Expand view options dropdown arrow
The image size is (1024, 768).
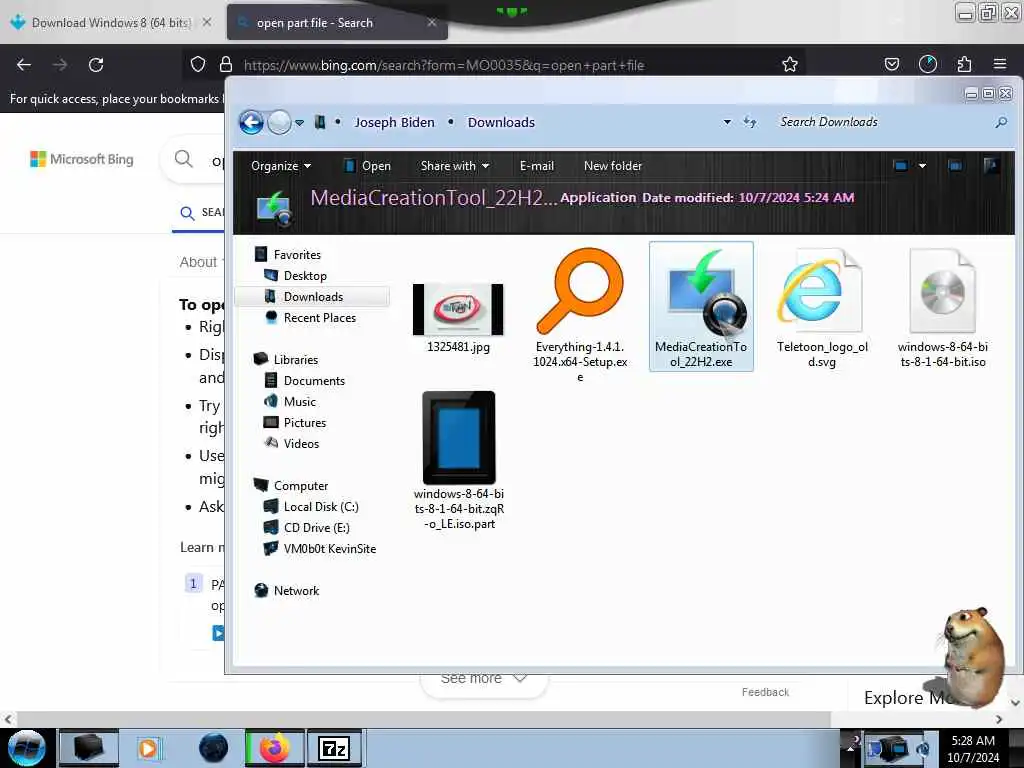pos(922,166)
